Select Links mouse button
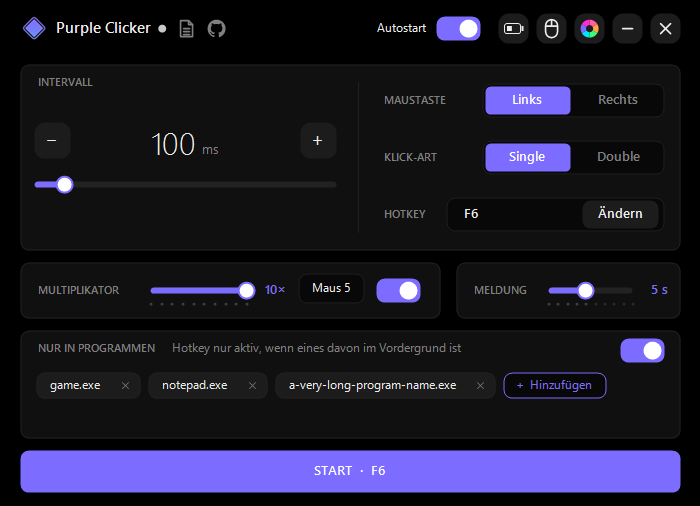The height and width of the screenshot is (506, 700). 528,100
